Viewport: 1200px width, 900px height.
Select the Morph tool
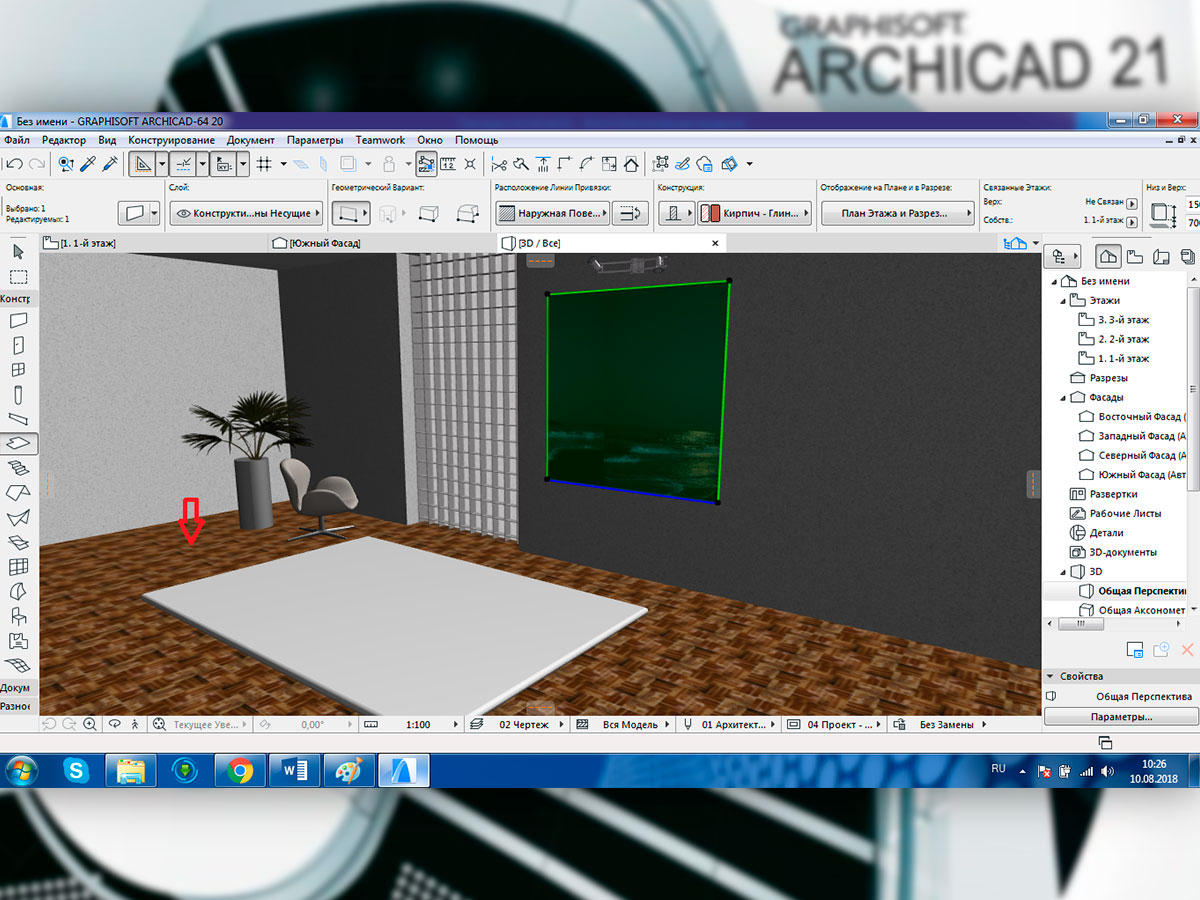[18, 543]
